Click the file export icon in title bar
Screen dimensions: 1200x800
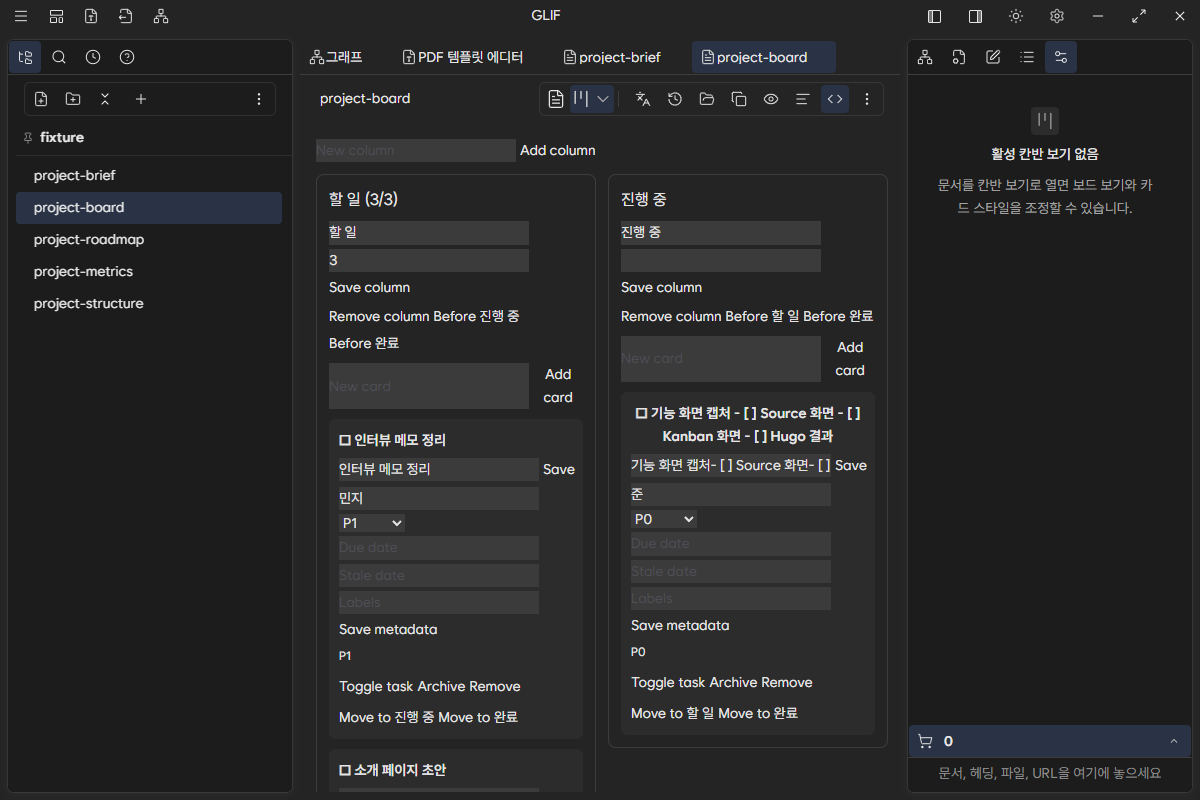coord(91,16)
